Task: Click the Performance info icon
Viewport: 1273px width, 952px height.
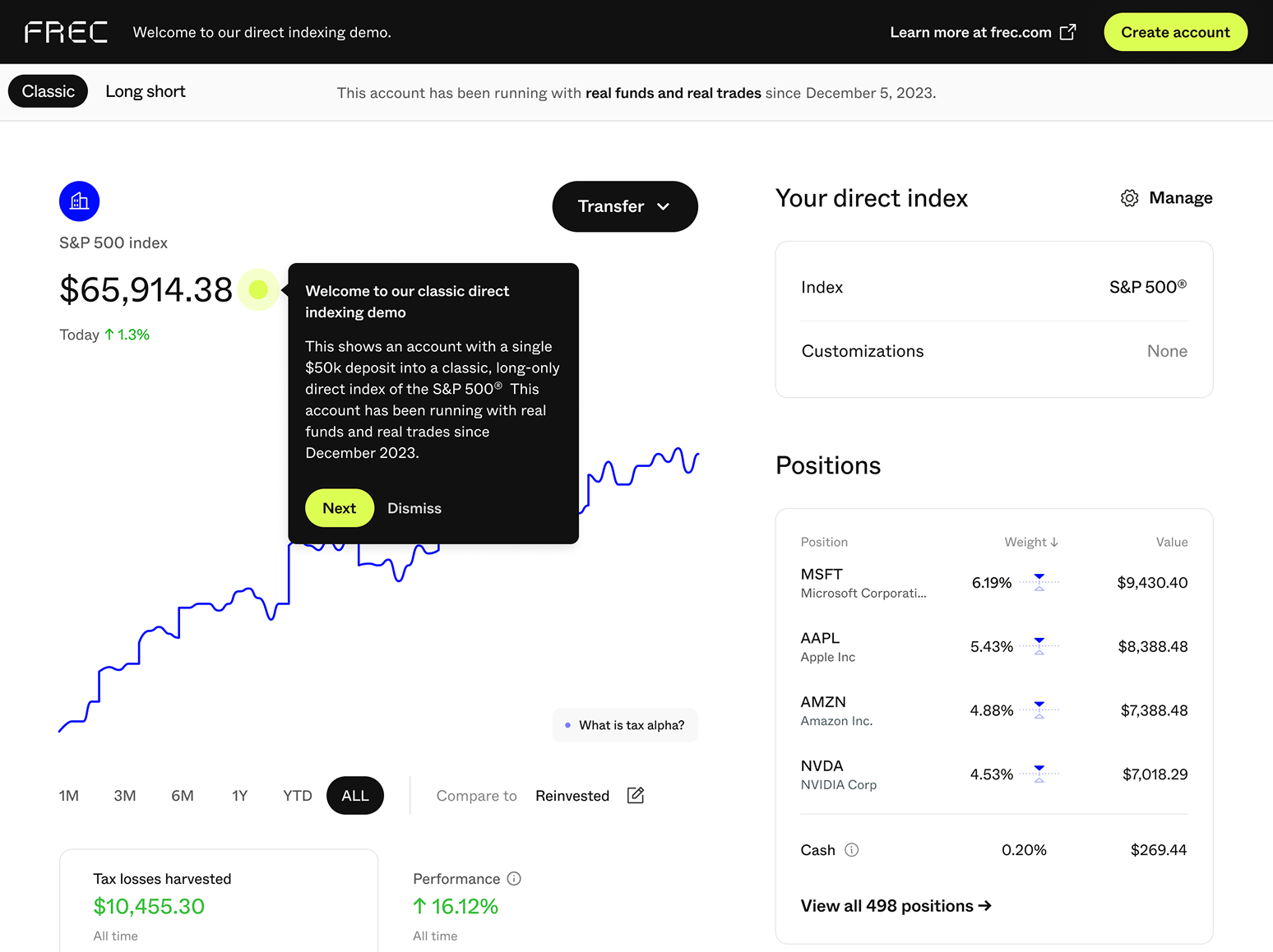Action: (x=514, y=879)
